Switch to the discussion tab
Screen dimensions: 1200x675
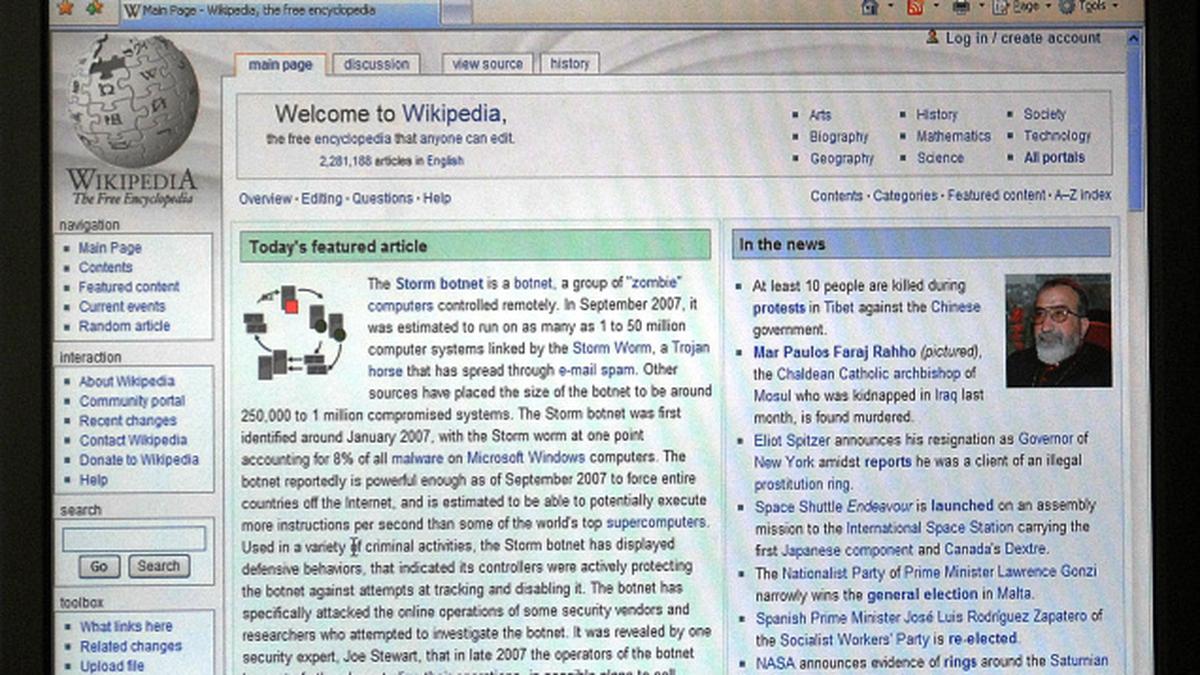[x=377, y=63]
